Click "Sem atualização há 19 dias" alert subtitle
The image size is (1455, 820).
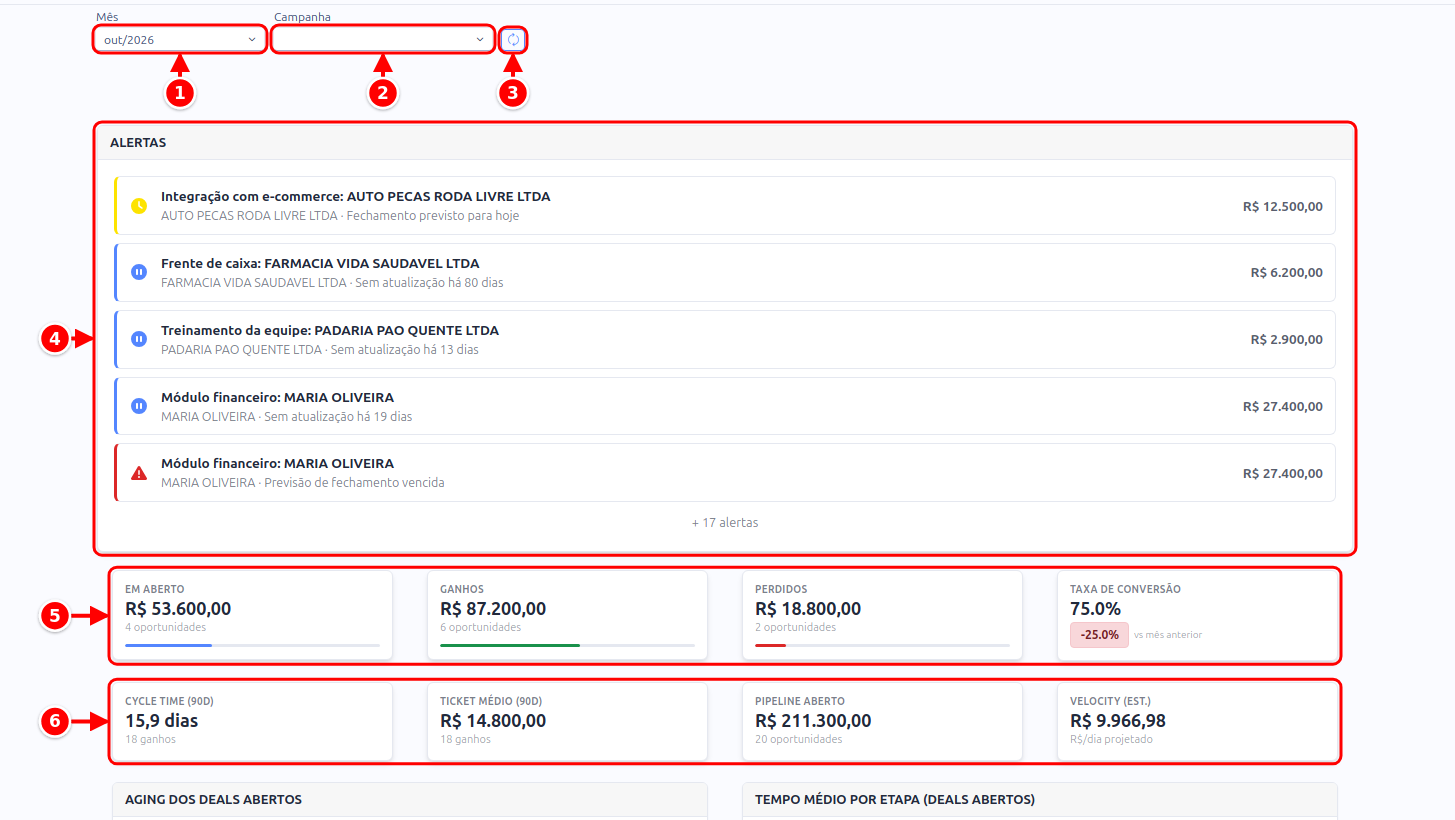338,416
